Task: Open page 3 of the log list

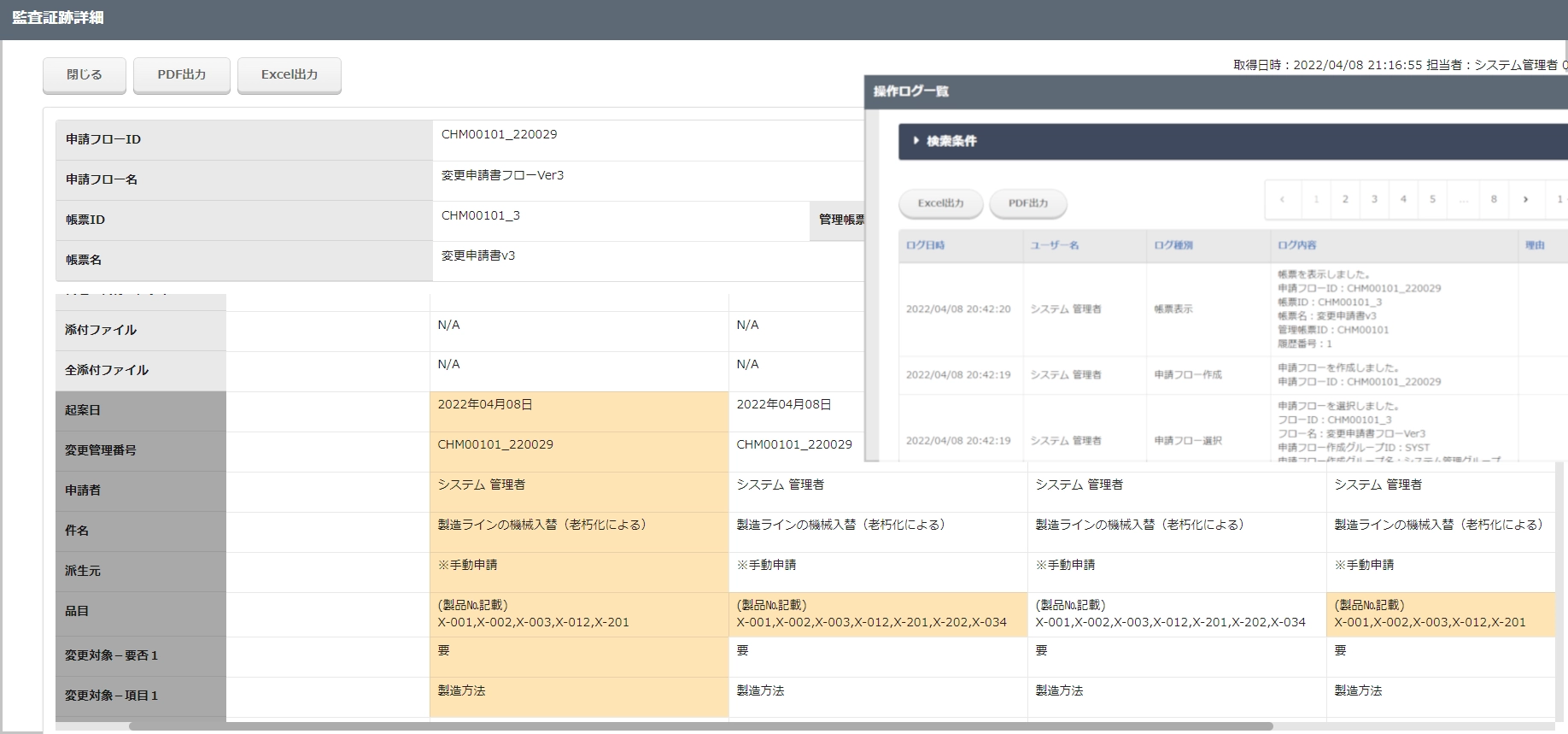Action: [x=1374, y=199]
